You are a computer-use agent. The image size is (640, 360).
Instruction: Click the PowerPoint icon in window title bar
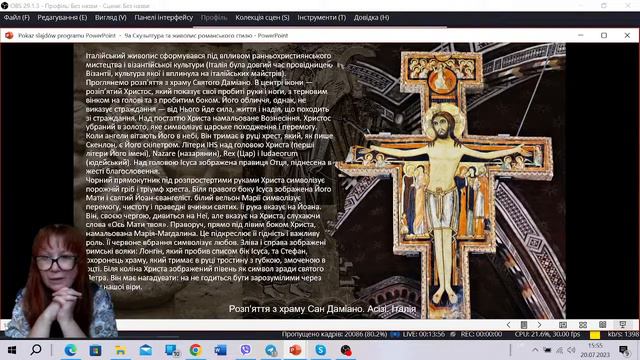click(x=9, y=36)
